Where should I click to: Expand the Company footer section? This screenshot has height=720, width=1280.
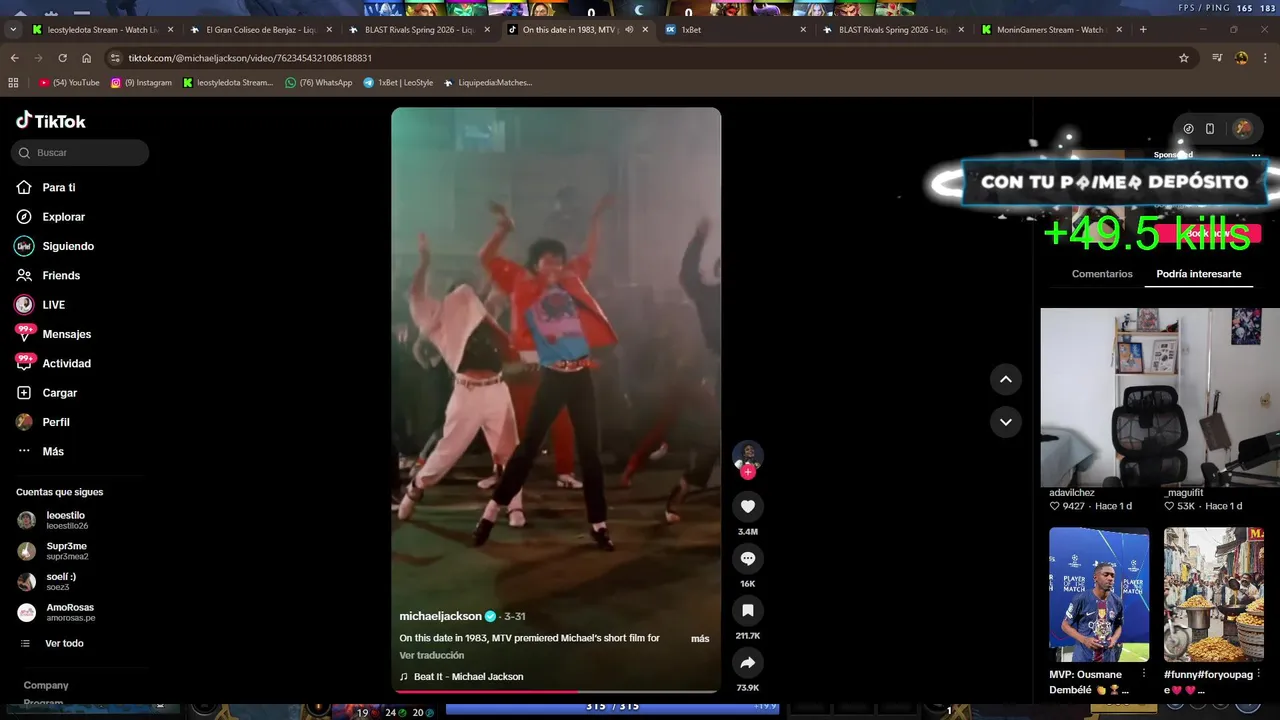[46, 685]
